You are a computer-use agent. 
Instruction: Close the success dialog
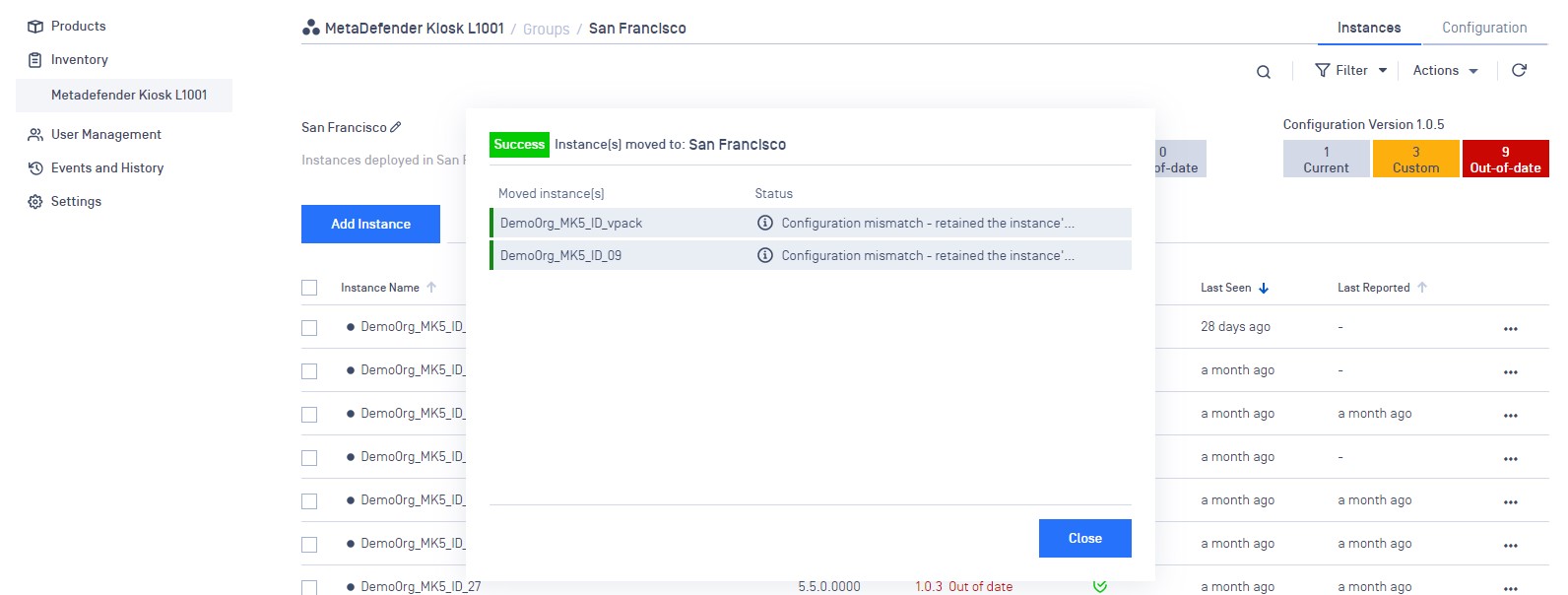pyautogui.click(x=1085, y=538)
